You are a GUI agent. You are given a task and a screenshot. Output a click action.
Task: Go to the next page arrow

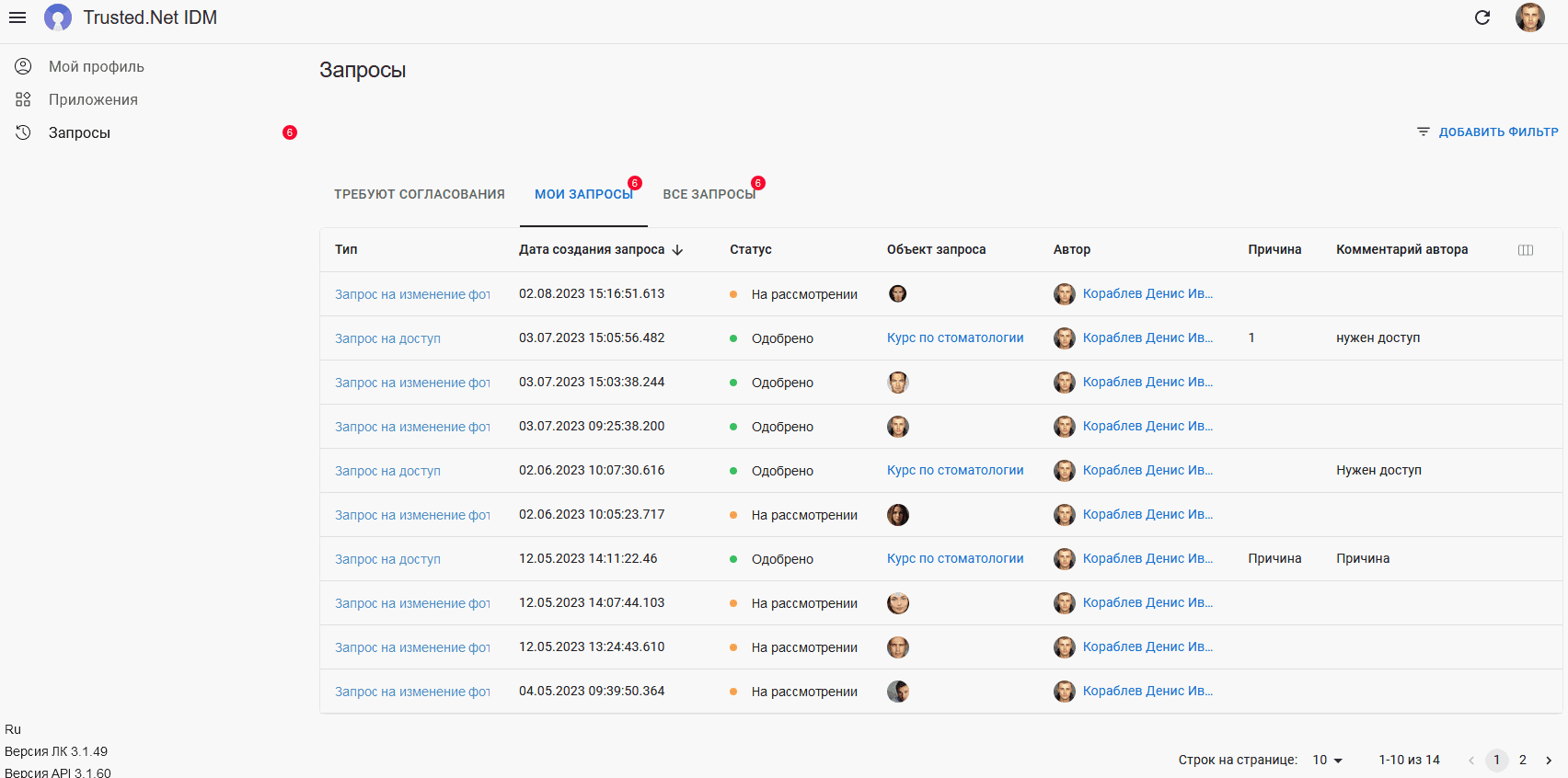click(1549, 761)
